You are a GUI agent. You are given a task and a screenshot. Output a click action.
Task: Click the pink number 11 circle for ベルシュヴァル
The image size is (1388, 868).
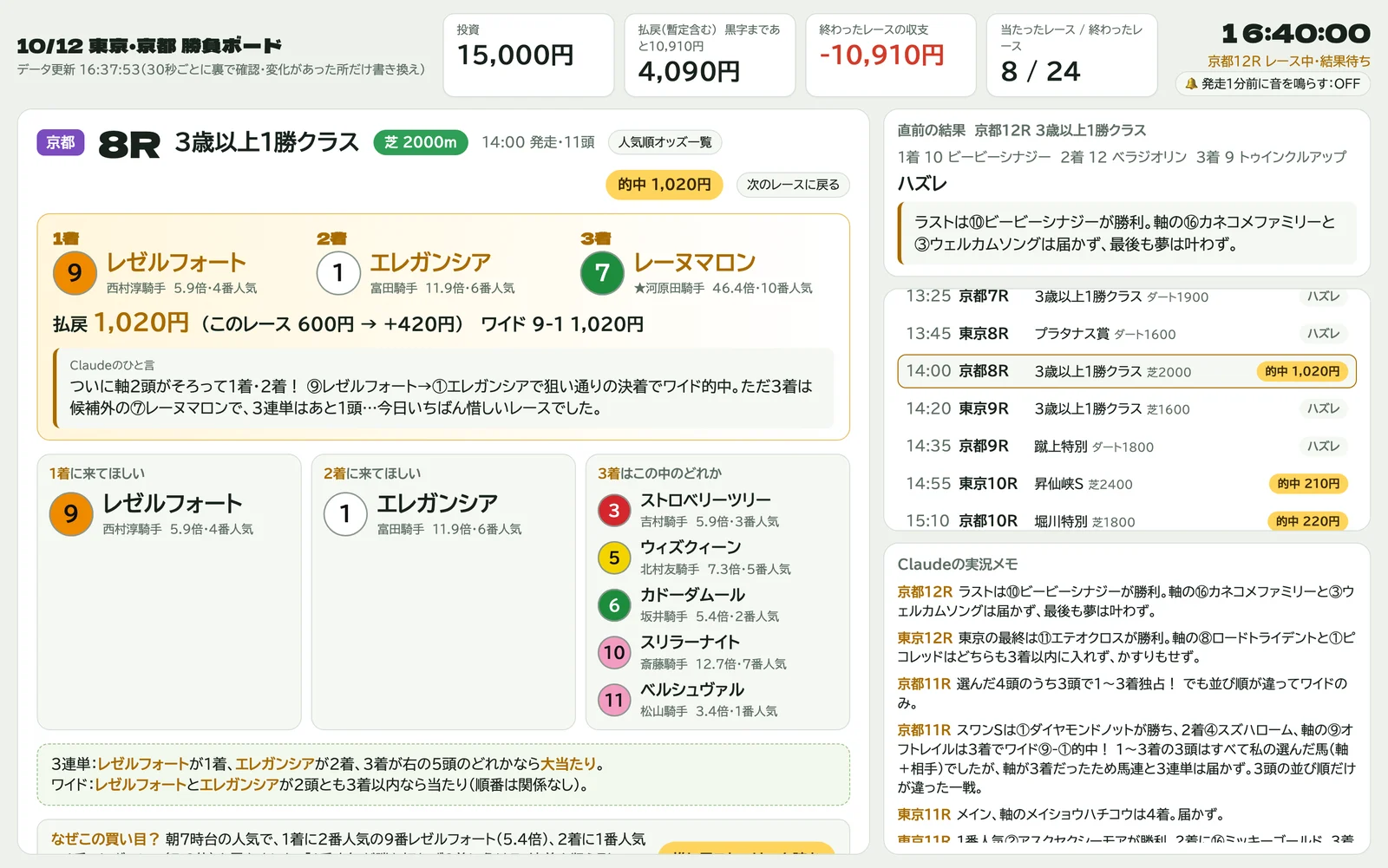614,700
